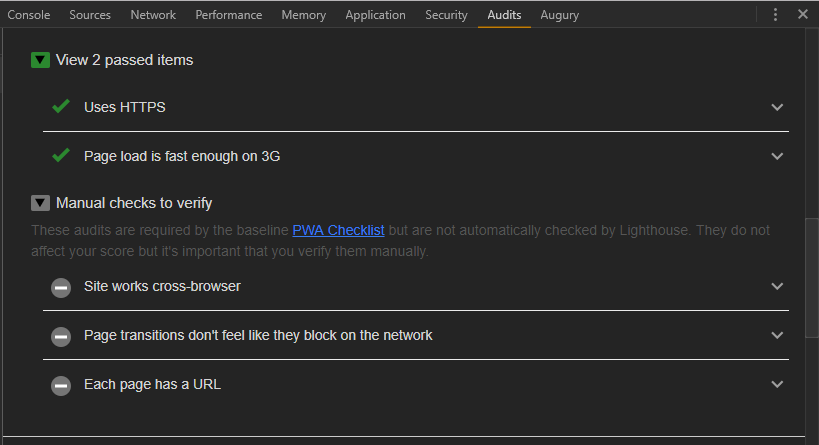
Task: Expand Site works cross-browser chevron
Action: pyautogui.click(x=777, y=287)
